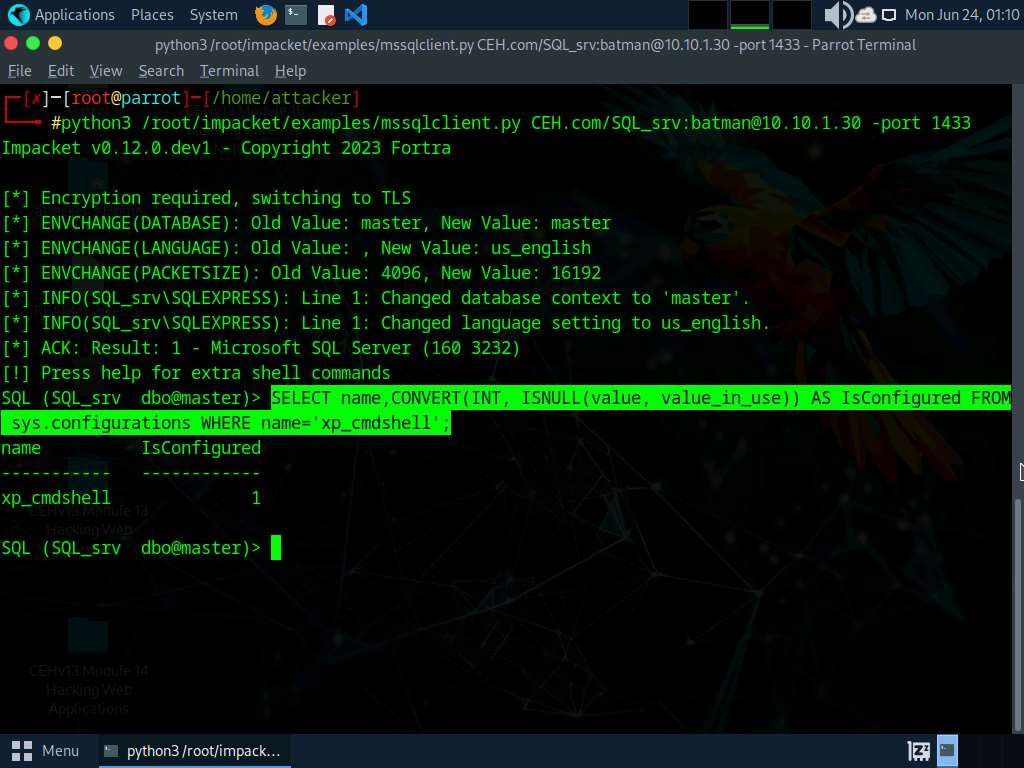
Task: Open the Search menu in terminal
Action: click(x=161, y=71)
